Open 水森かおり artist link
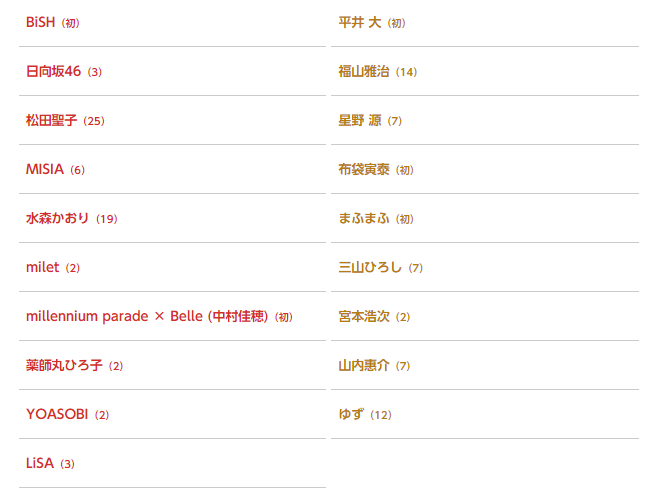The width and height of the screenshot is (660, 495). (57, 218)
